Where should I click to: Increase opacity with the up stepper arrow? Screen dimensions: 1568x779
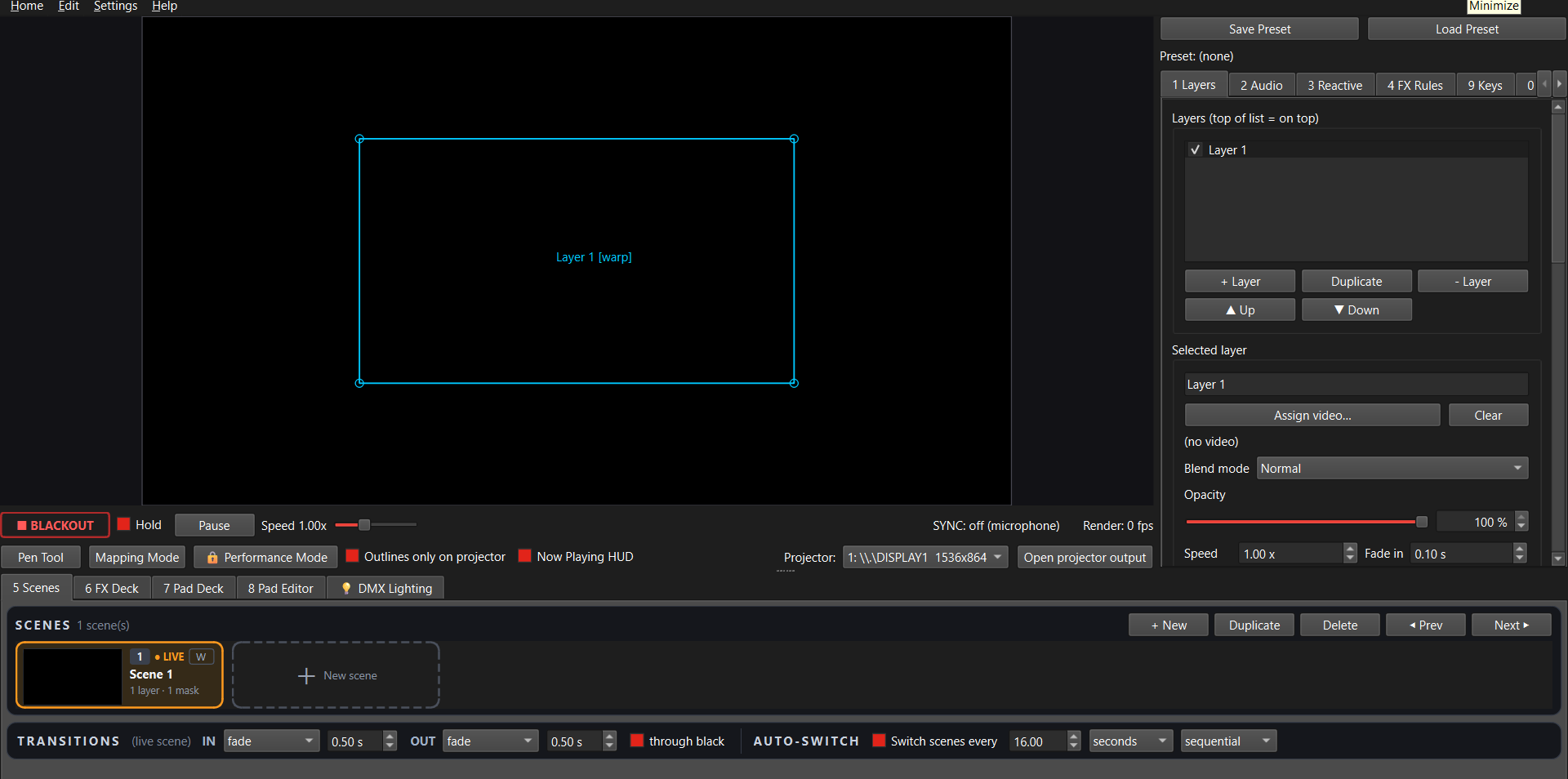[1521, 517]
